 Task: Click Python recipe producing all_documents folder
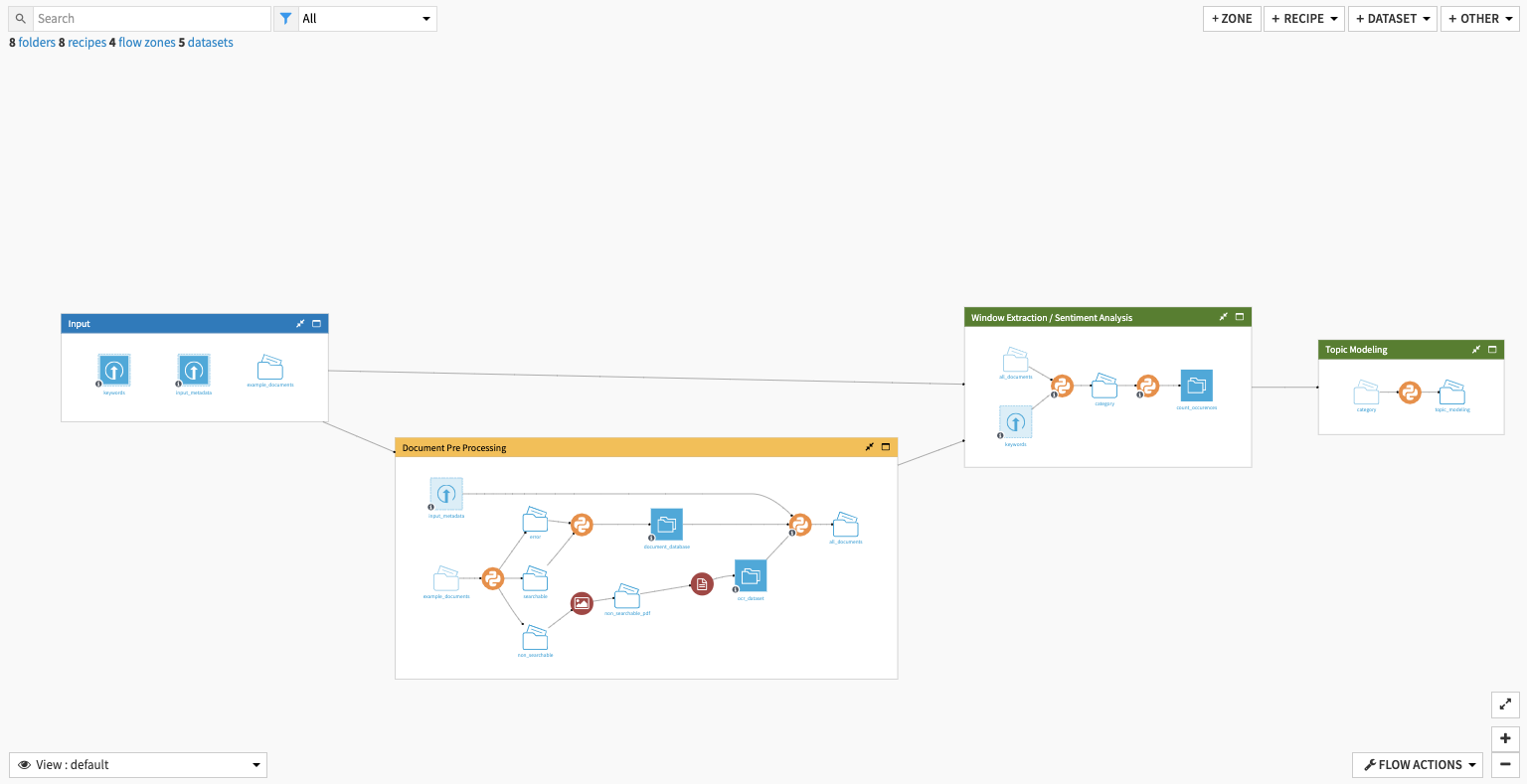[799, 524]
